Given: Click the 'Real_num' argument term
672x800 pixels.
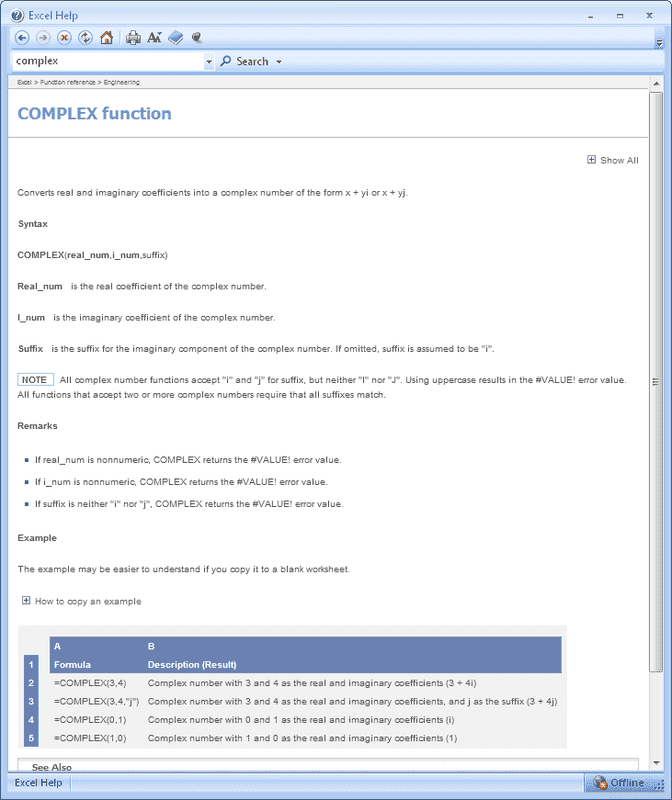Looking at the screenshot, I should click(40, 286).
